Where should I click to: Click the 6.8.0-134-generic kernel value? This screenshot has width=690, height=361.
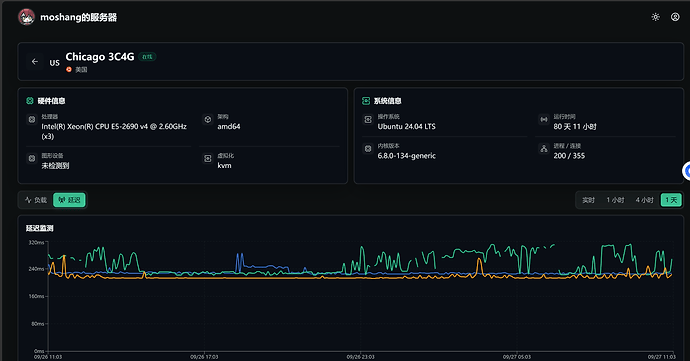coord(407,156)
